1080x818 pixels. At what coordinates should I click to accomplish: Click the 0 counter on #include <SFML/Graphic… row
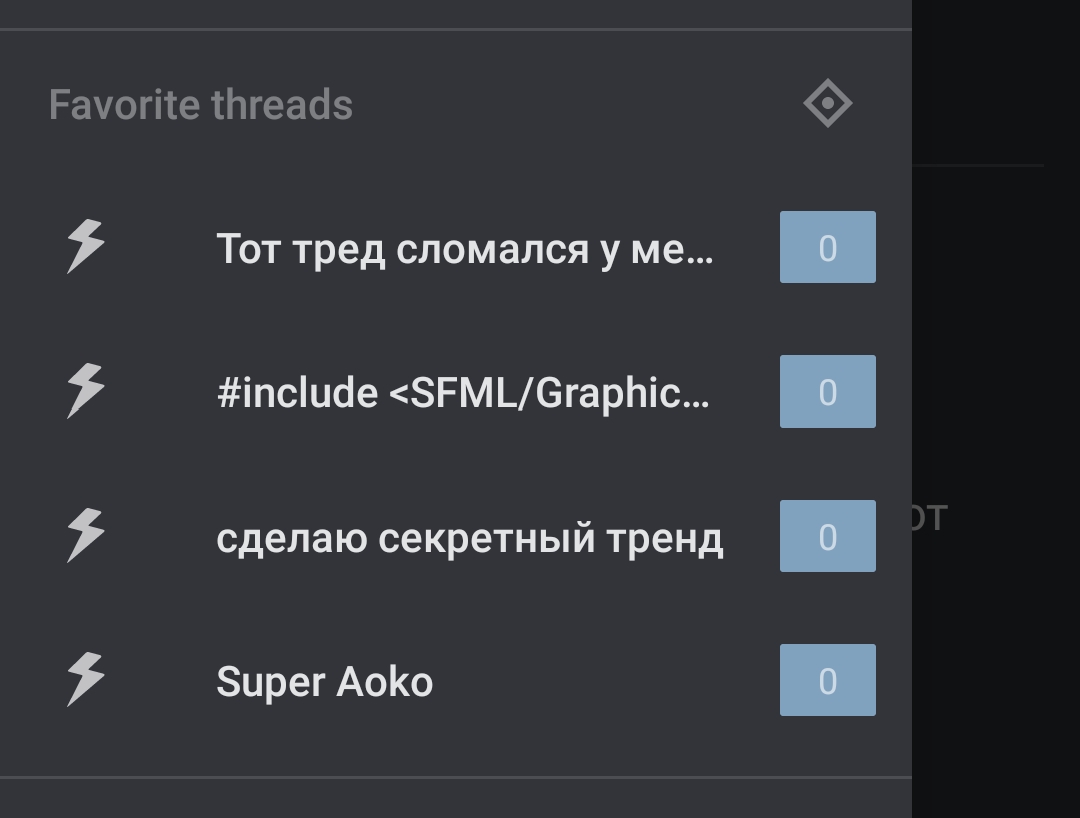tap(827, 391)
